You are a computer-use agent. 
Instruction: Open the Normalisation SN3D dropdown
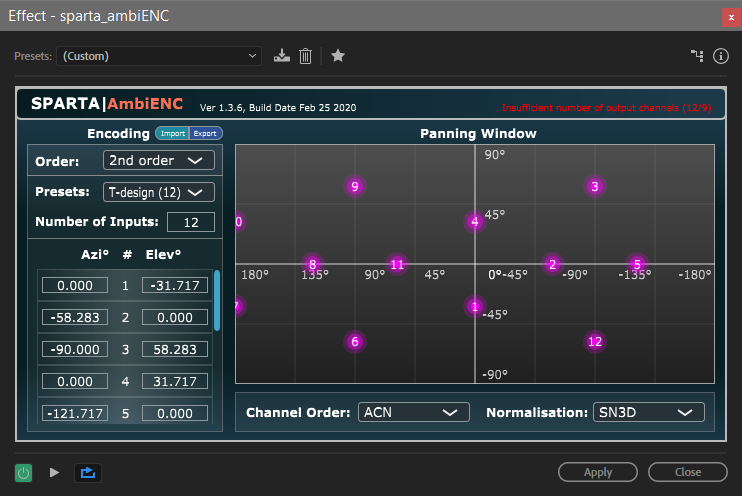(x=648, y=412)
